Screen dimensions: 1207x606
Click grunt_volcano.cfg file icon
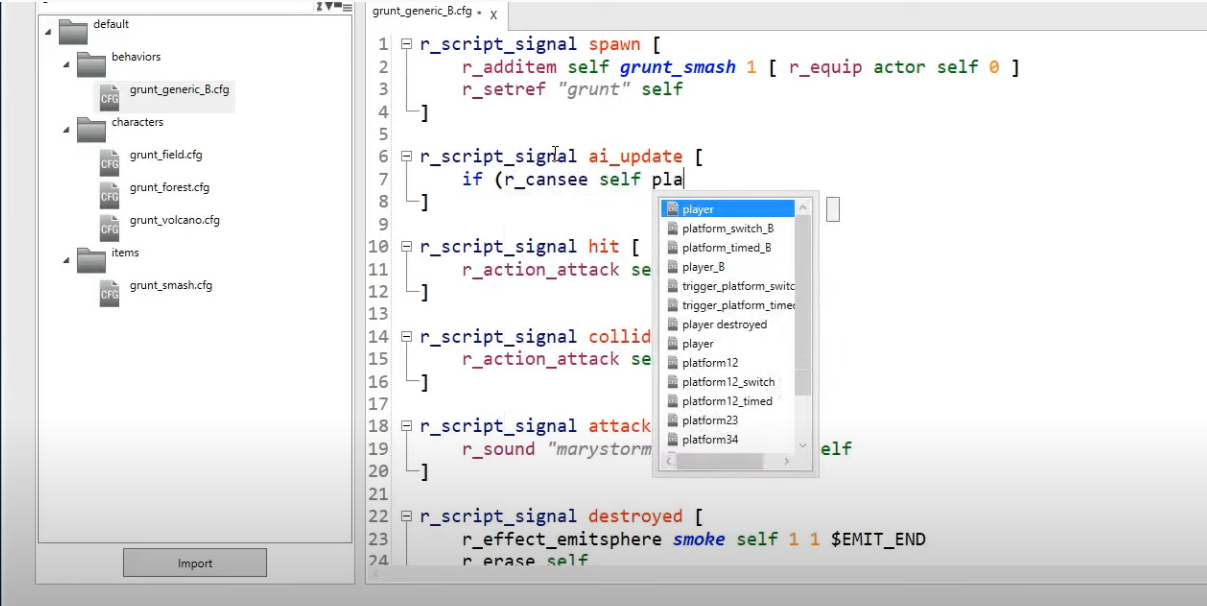(x=109, y=225)
